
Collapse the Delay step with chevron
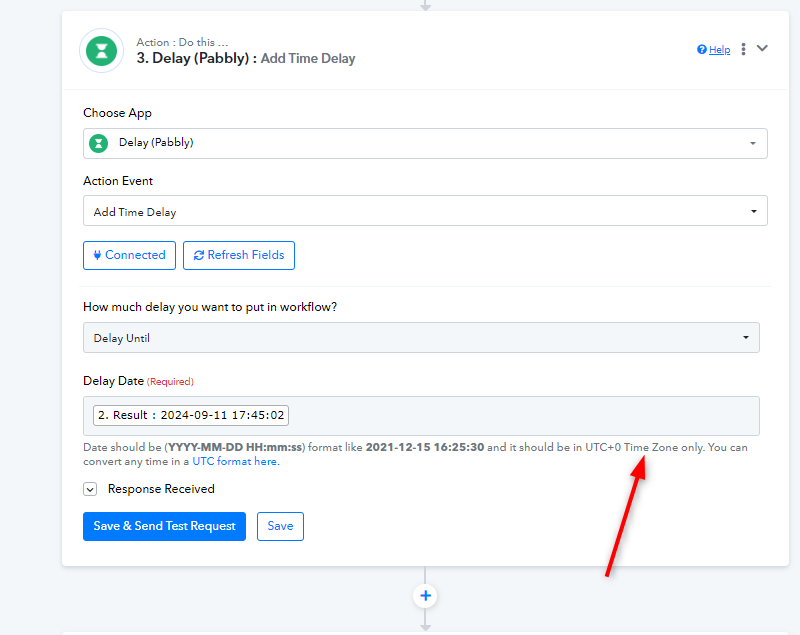coord(762,48)
